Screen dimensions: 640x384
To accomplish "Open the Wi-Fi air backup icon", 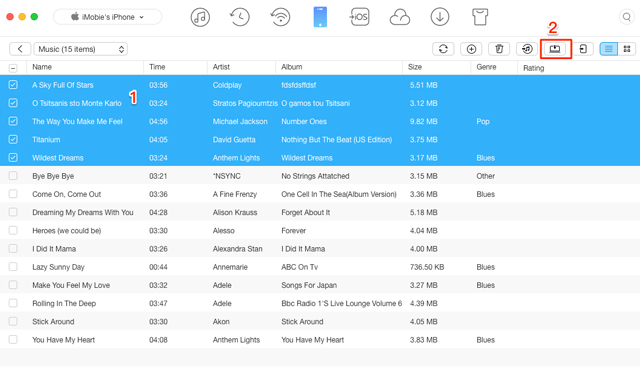I will (280, 17).
